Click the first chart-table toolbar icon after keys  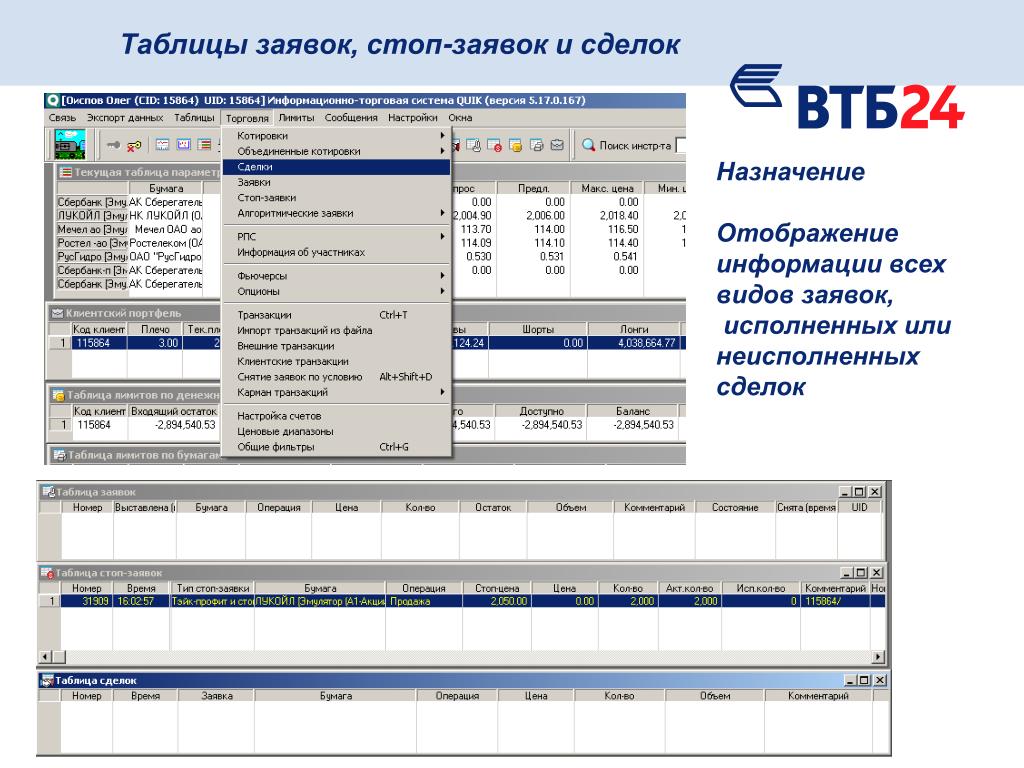click(163, 145)
